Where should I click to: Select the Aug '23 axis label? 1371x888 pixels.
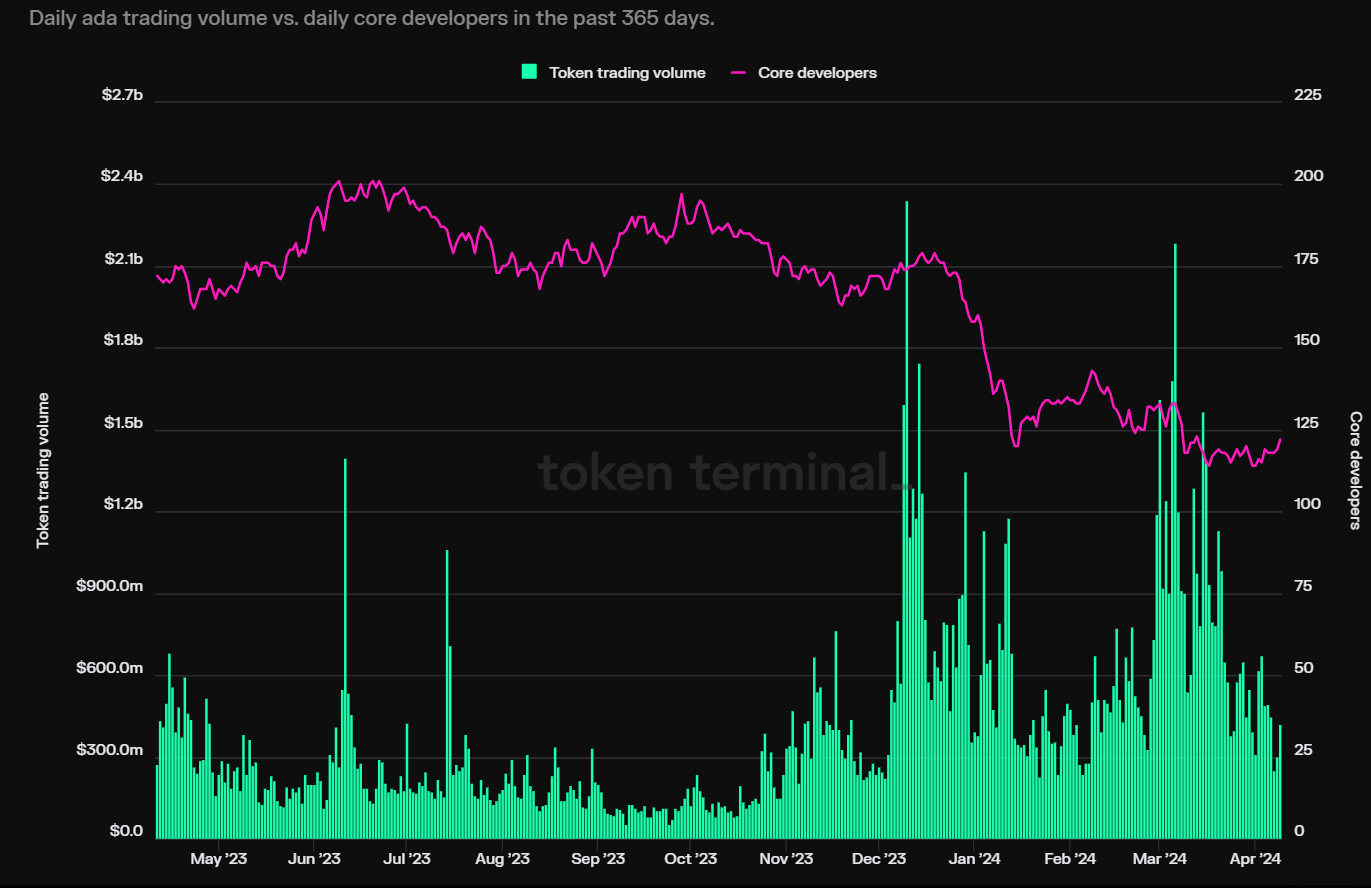(x=502, y=858)
